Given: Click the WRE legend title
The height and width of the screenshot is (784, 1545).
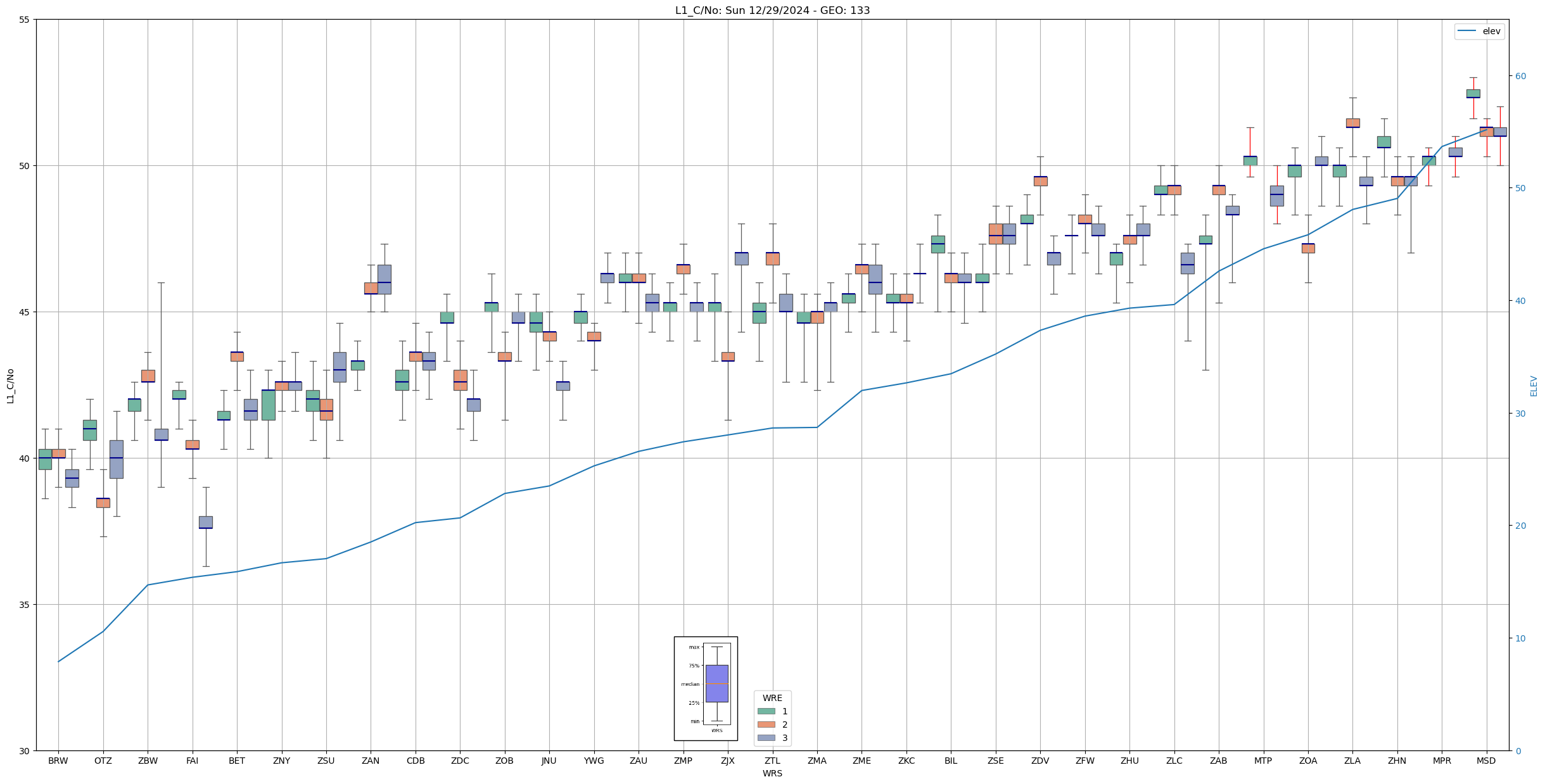Looking at the screenshot, I should tap(772, 698).
